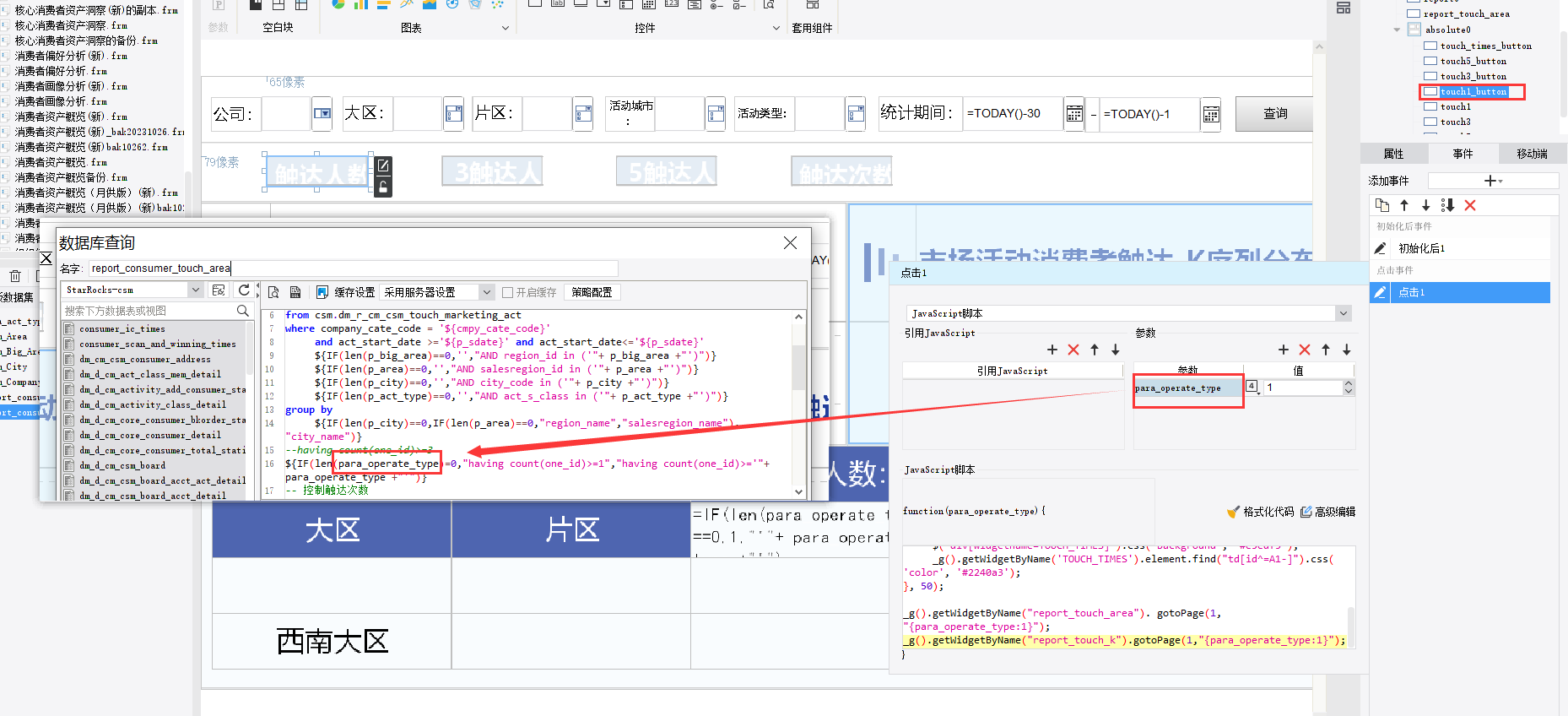This screenshot has height=716, width=1568.
Task: Click the copy event icon in the events panel
Action: coord(1382,205)
